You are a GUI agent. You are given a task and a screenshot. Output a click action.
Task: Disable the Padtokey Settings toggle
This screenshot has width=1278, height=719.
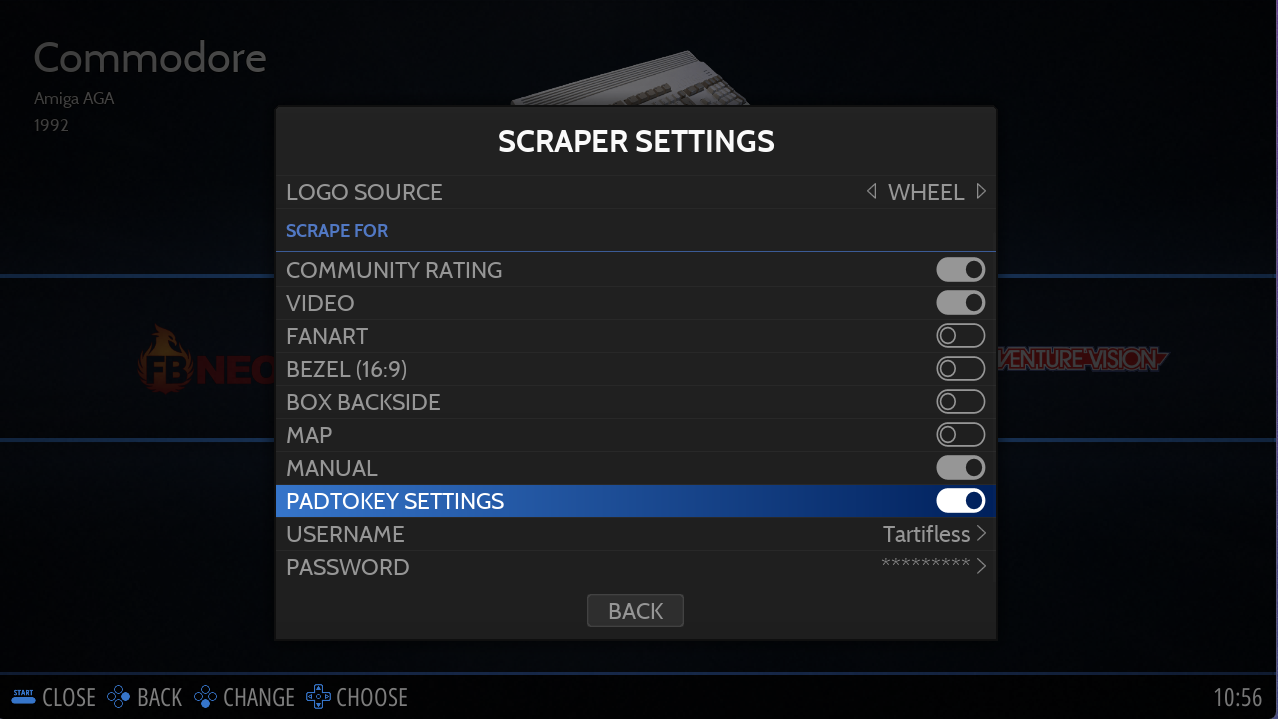point(960,501)
